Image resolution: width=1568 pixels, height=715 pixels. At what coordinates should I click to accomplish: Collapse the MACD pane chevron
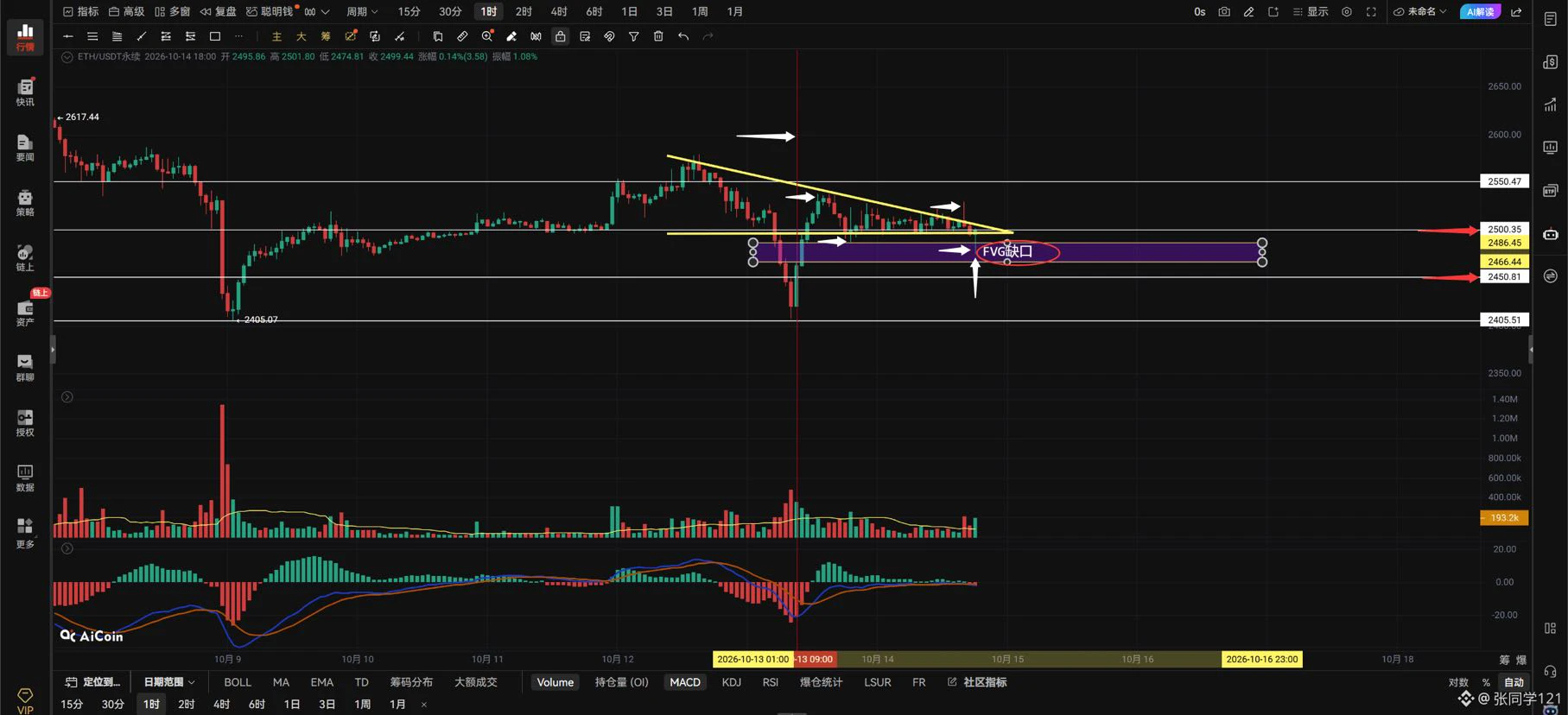tap(67, 548)
